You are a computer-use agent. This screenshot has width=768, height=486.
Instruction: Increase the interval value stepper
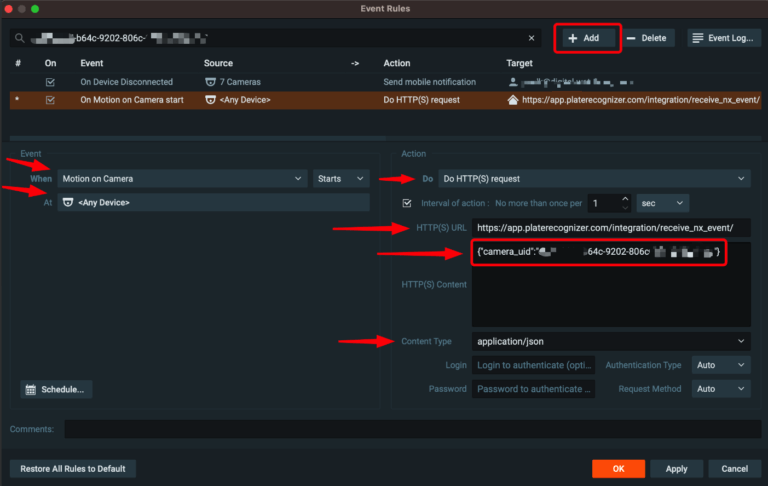tap(625, 199)
